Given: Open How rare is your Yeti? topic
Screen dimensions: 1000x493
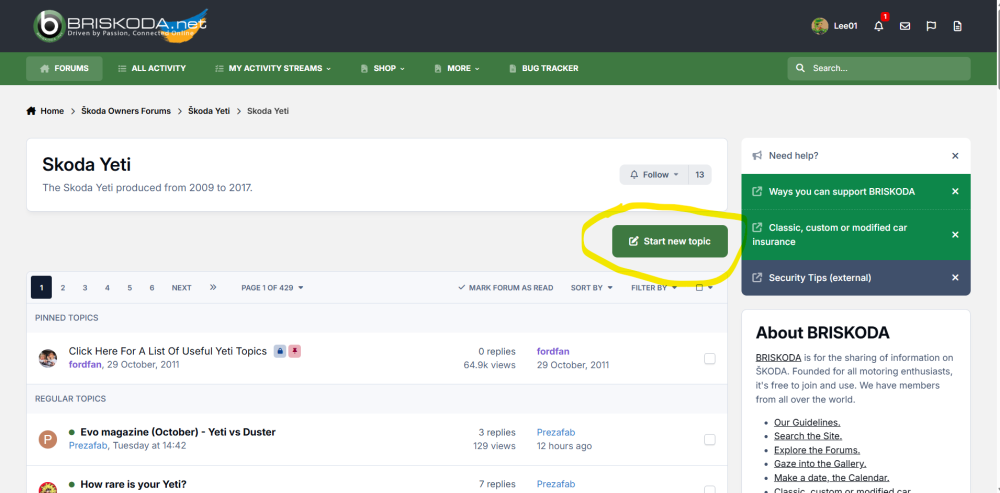Looking at the screenshot, I should pyautogui.click(x=133, y=484).
